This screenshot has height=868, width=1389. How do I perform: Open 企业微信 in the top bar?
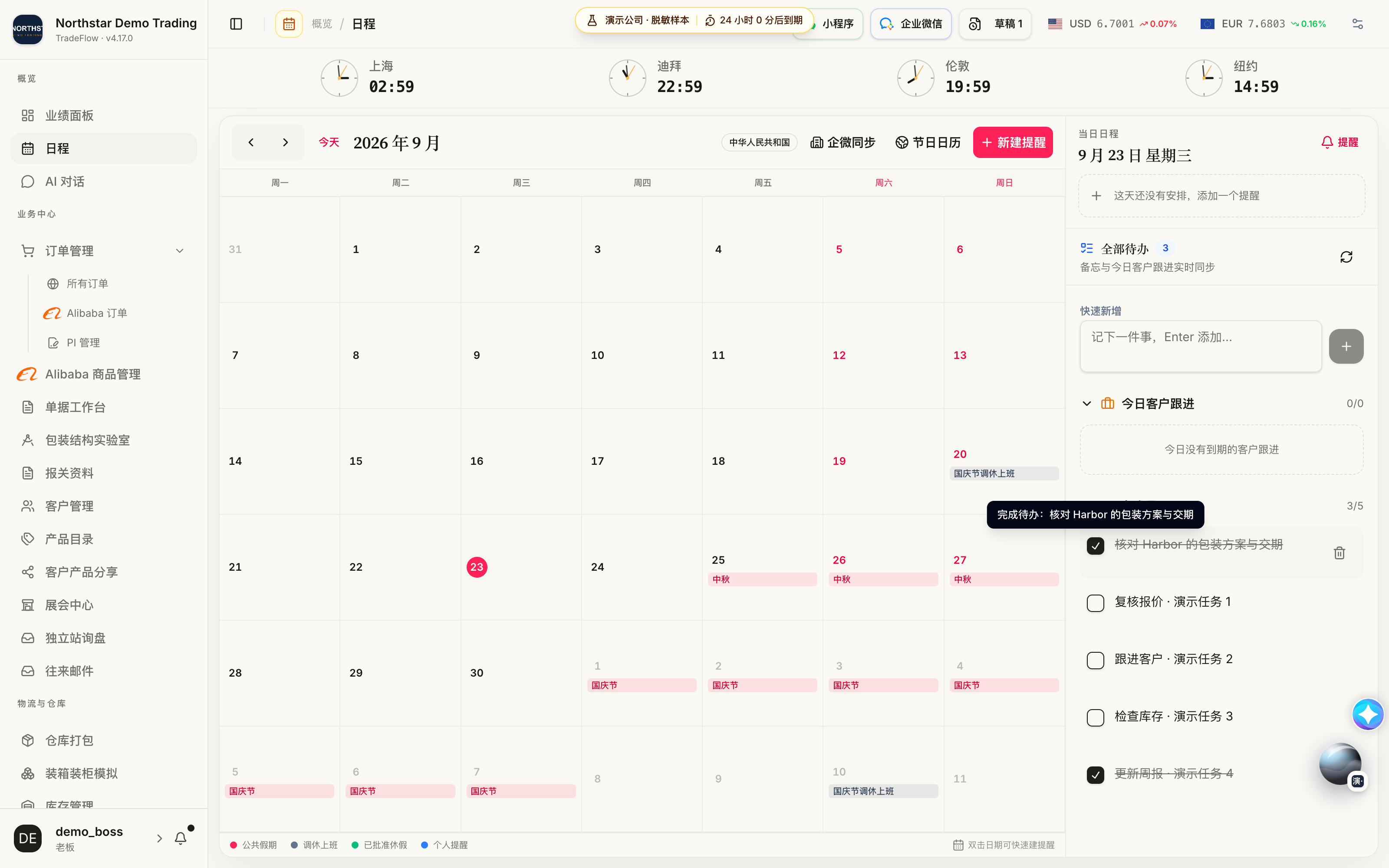click(x=910, y=23)
